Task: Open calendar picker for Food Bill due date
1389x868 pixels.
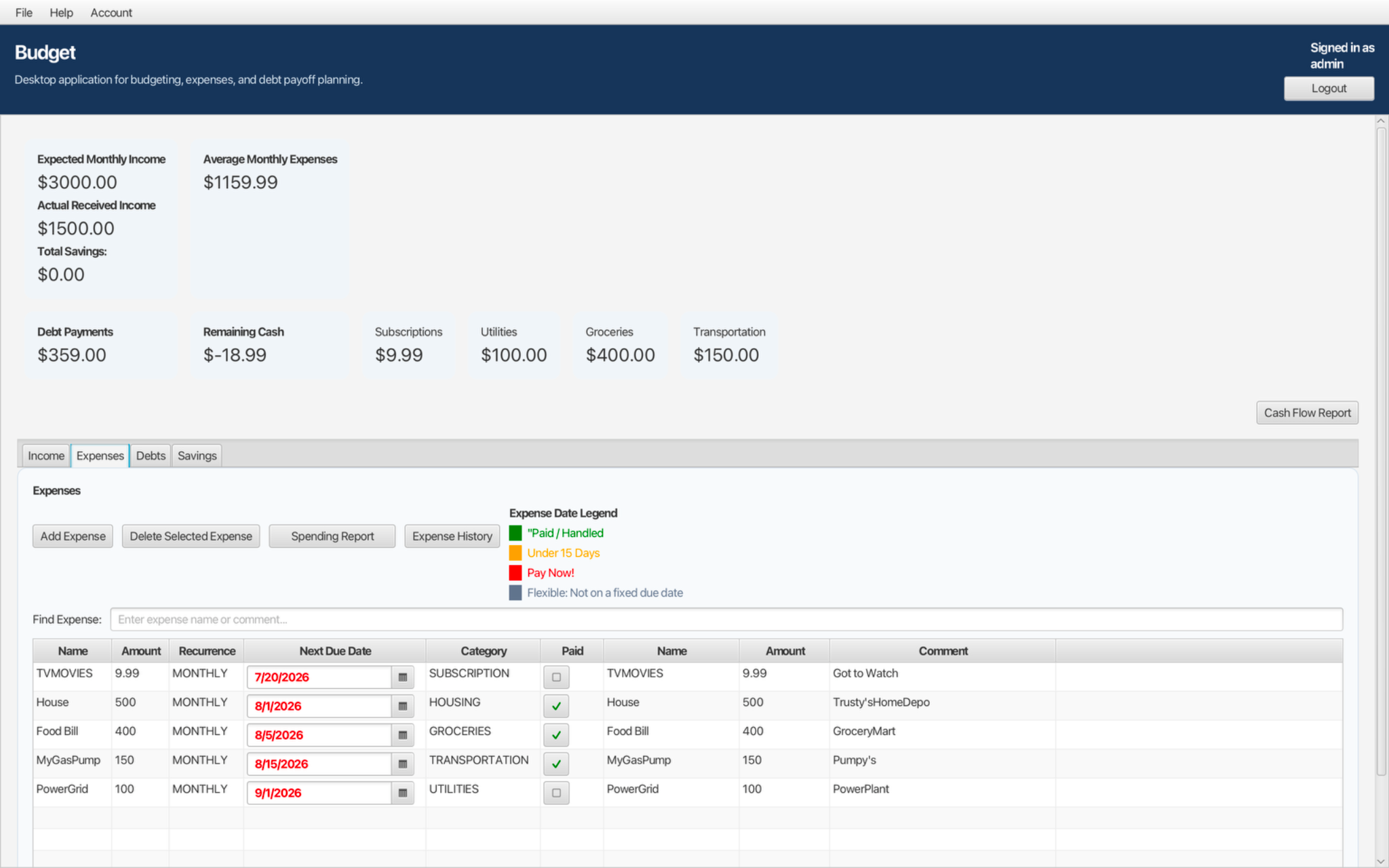Action: click(x=402, y=735)
